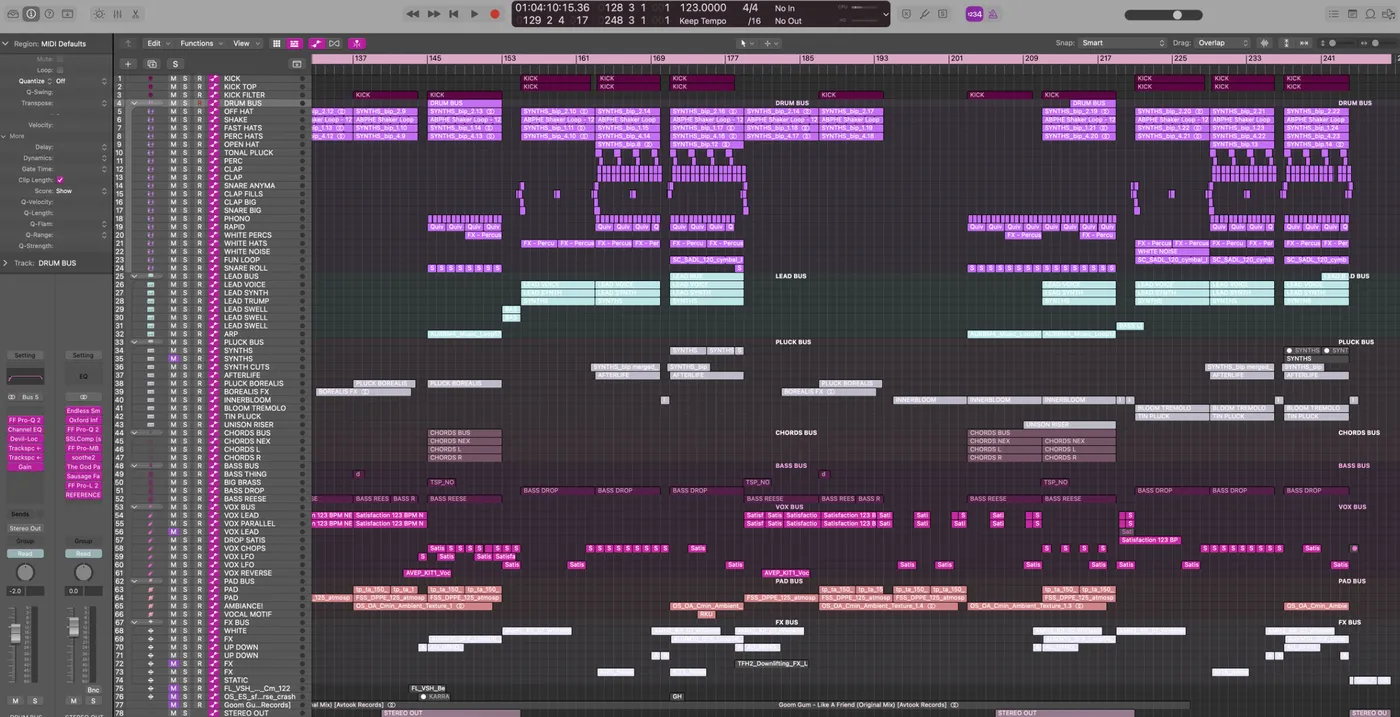Click the FF Pro-Q 2 plugin slot on DRUM BUS strip
Image resolution: width=1400 pixels, height=717 pixels.
coord(25,420)
